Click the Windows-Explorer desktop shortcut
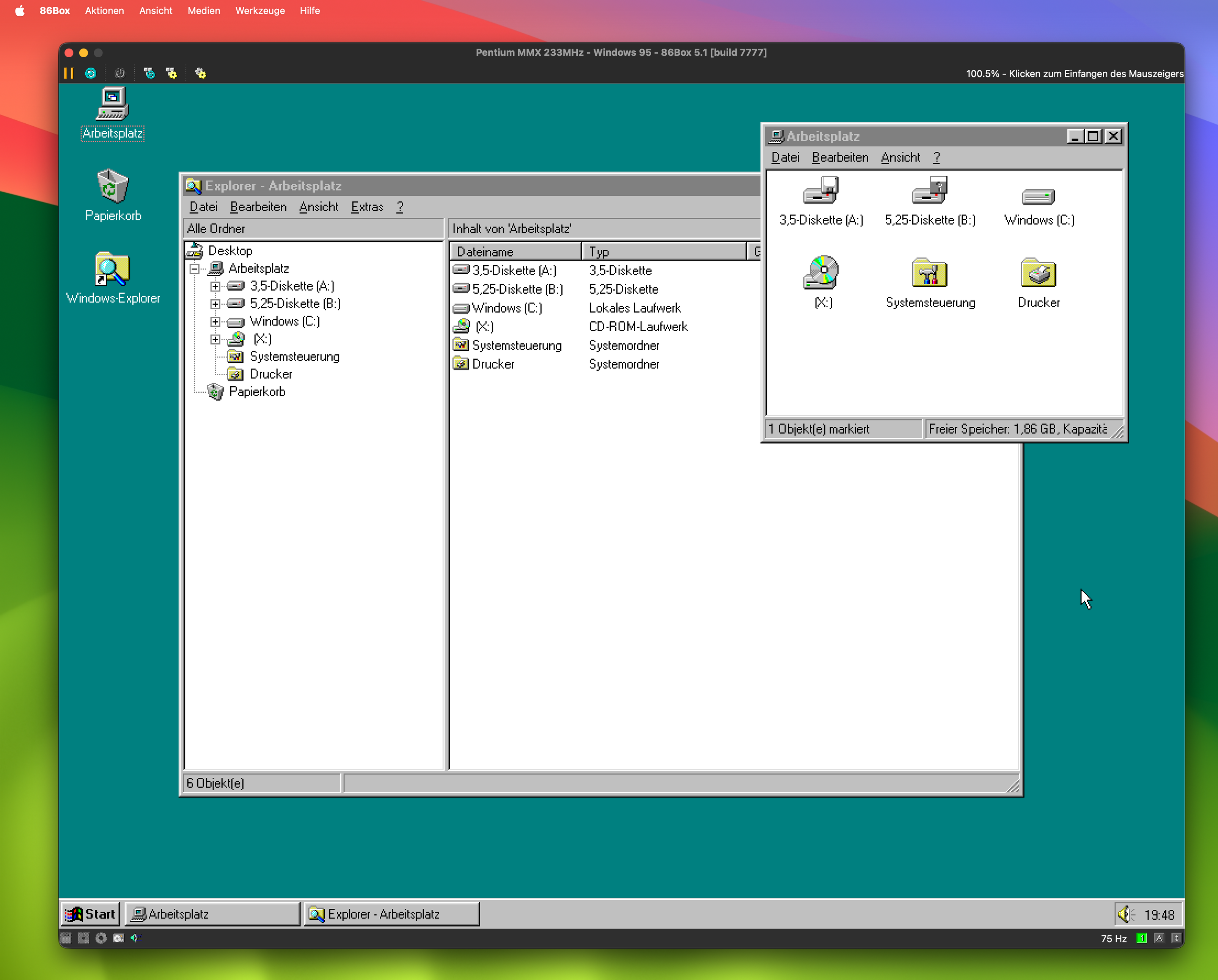The width and height of the screenshot is (1218, 980). click(x=112, y=269)
